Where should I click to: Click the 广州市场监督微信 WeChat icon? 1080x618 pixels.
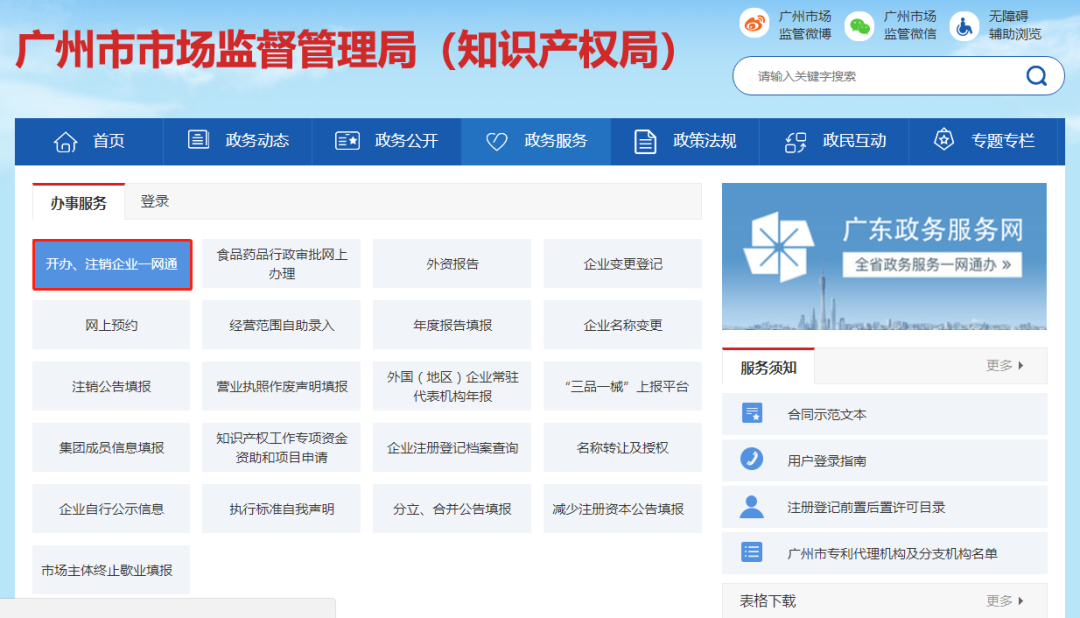[860, 22]
